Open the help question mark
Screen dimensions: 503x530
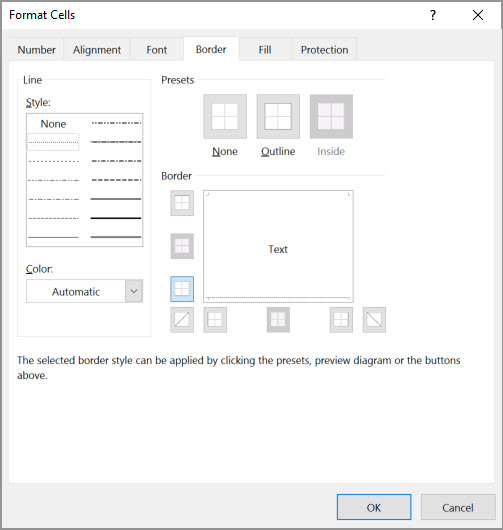[x=433, y=15]
